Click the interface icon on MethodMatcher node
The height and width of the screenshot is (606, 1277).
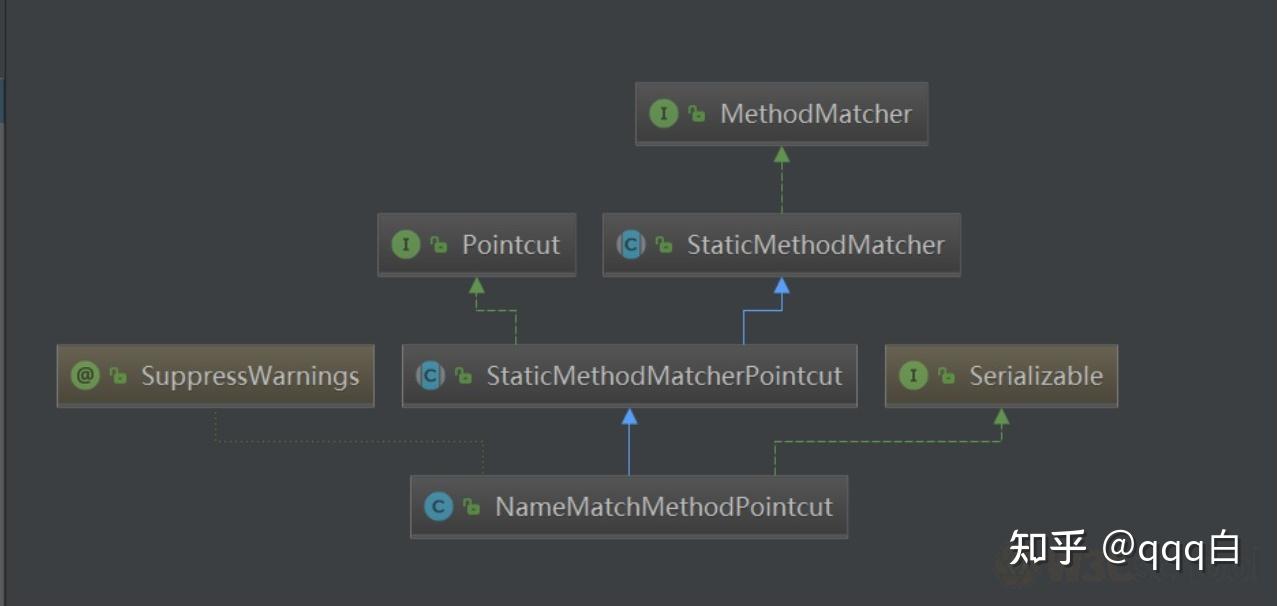coord(663,114)
